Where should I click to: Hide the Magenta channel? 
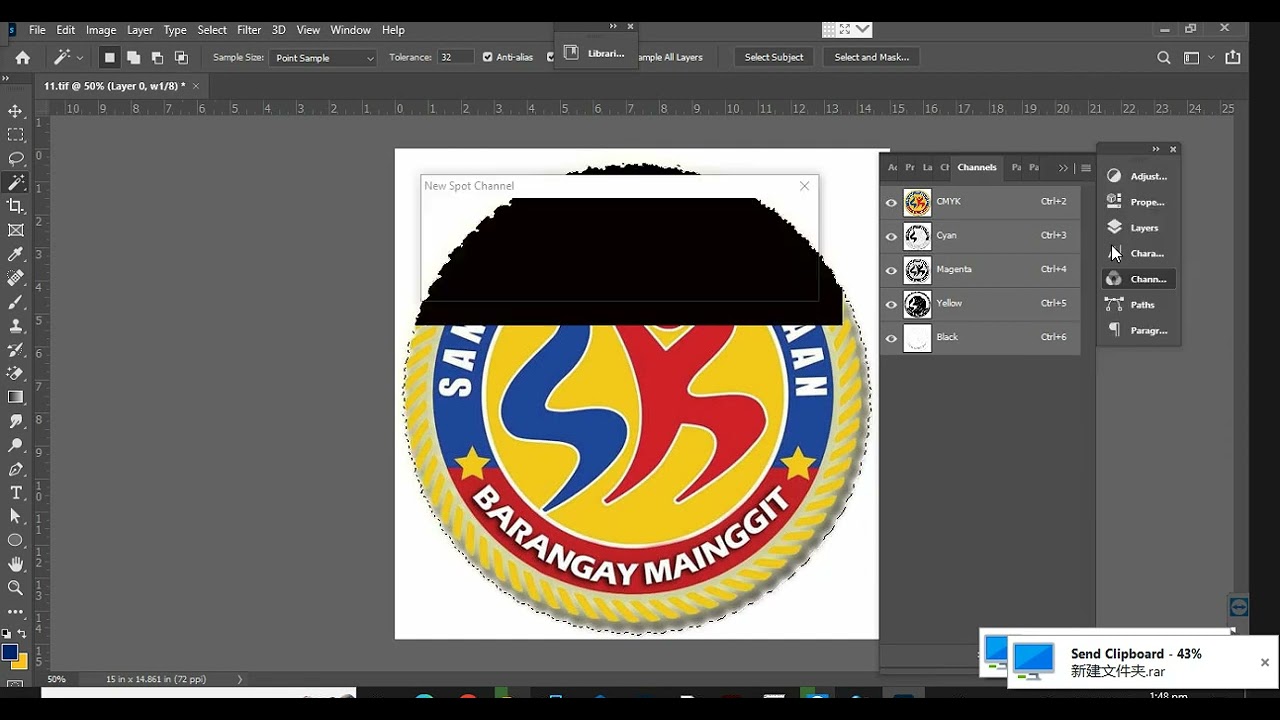(x=891, y=270)
